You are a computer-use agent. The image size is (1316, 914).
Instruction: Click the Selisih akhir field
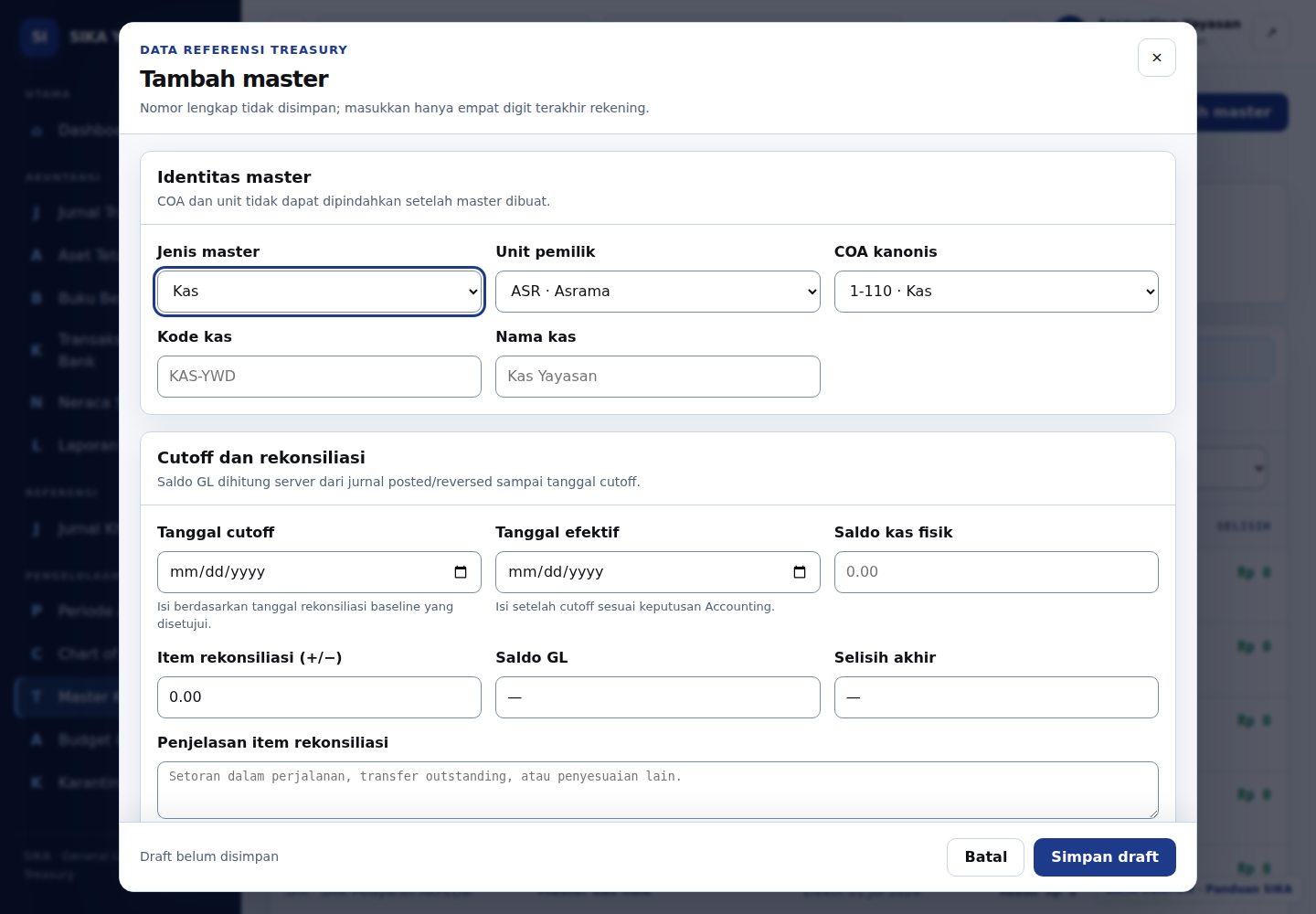click(x=996, y=697)
